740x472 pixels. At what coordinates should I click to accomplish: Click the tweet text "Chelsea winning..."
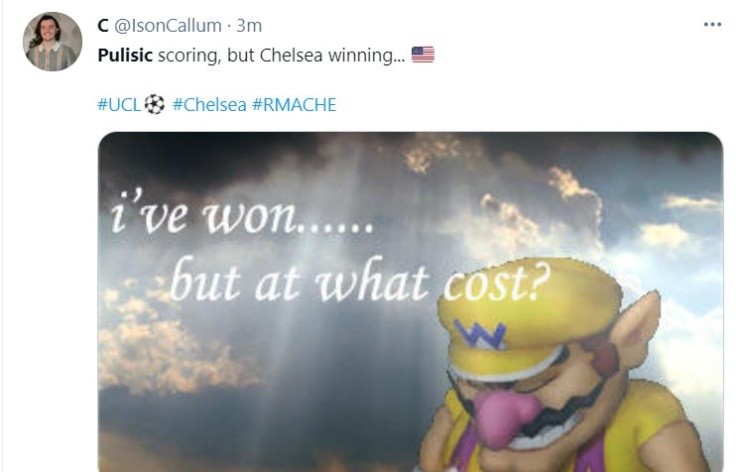[x=332, y=56]
